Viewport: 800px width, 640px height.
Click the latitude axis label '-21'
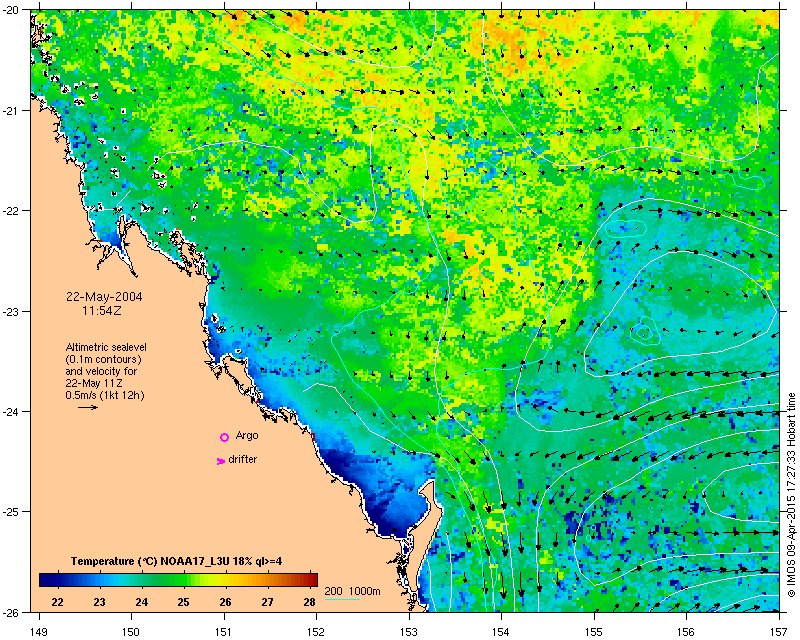12,111
